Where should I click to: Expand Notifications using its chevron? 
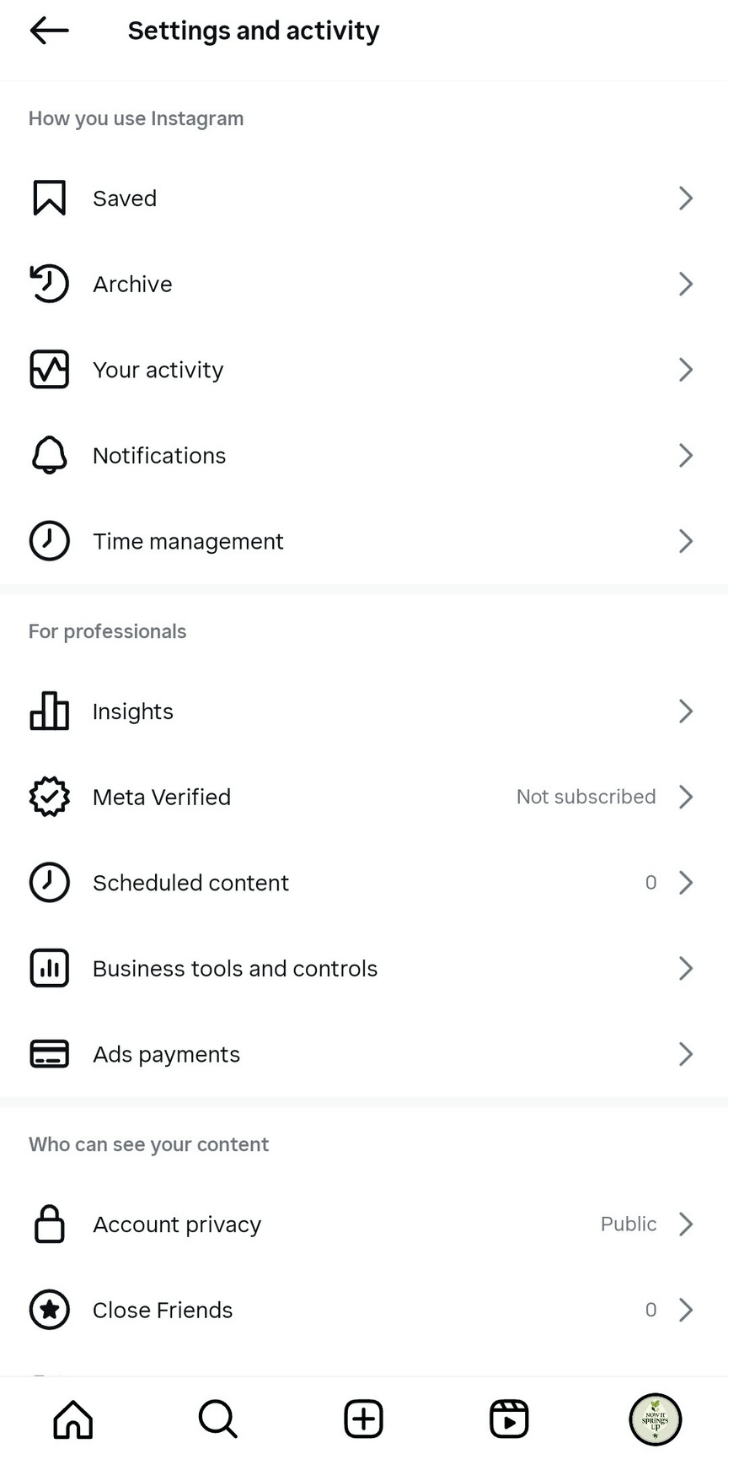tap(685, 456)
